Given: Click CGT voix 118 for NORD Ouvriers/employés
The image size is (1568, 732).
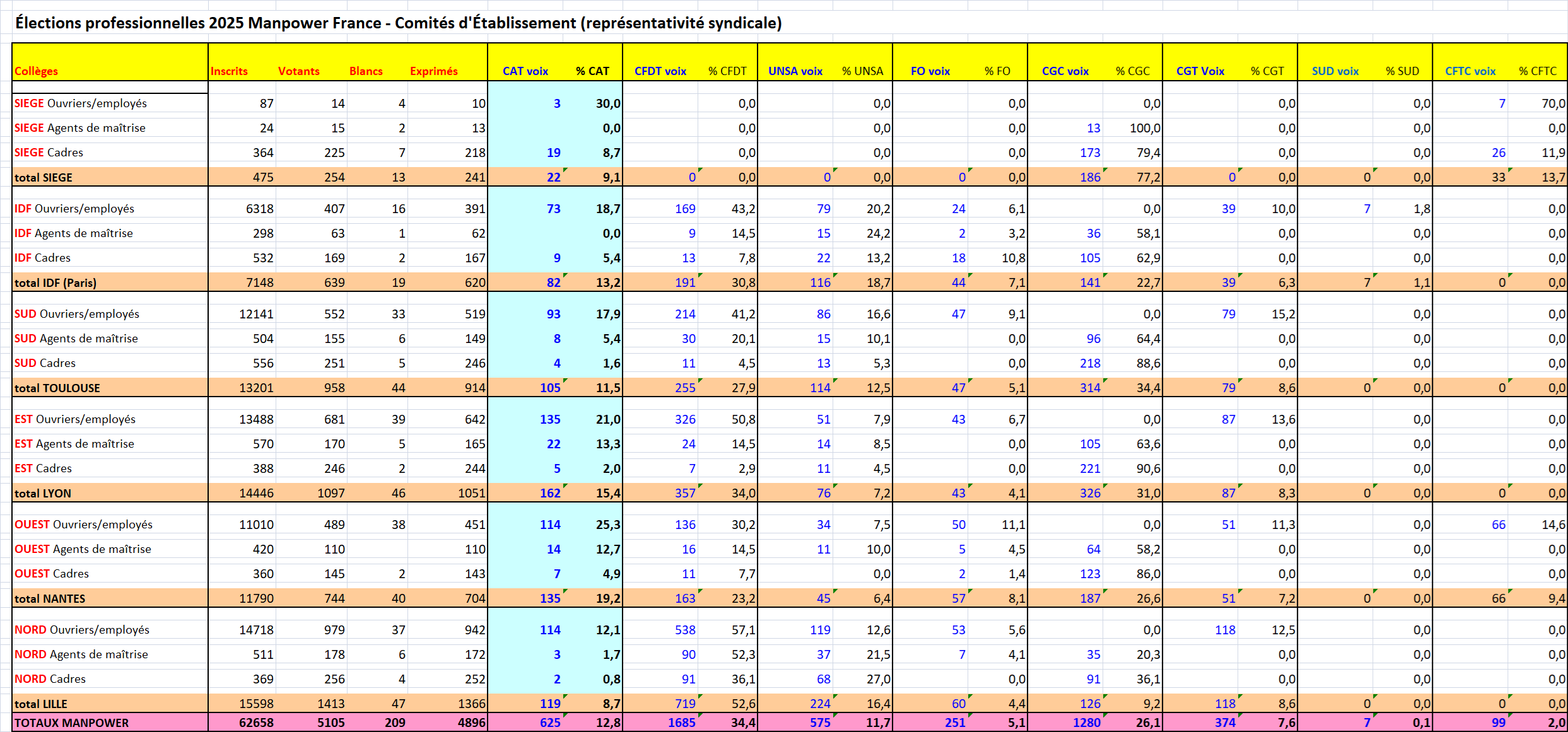Looking at the screenshot, I should click(1225, 630).
